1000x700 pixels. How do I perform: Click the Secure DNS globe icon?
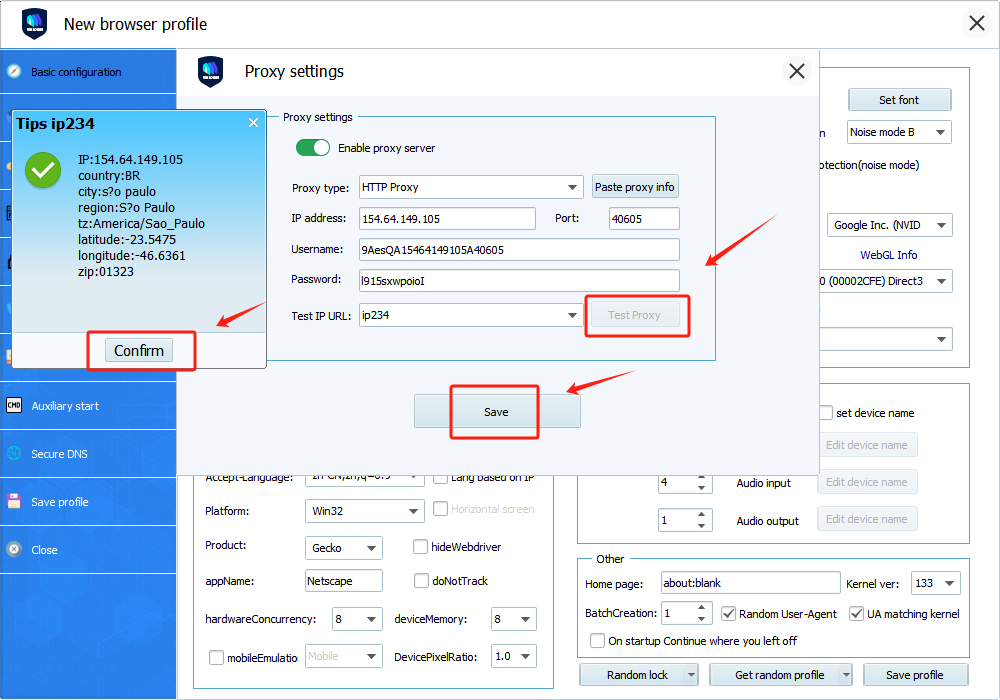(14, 454)
